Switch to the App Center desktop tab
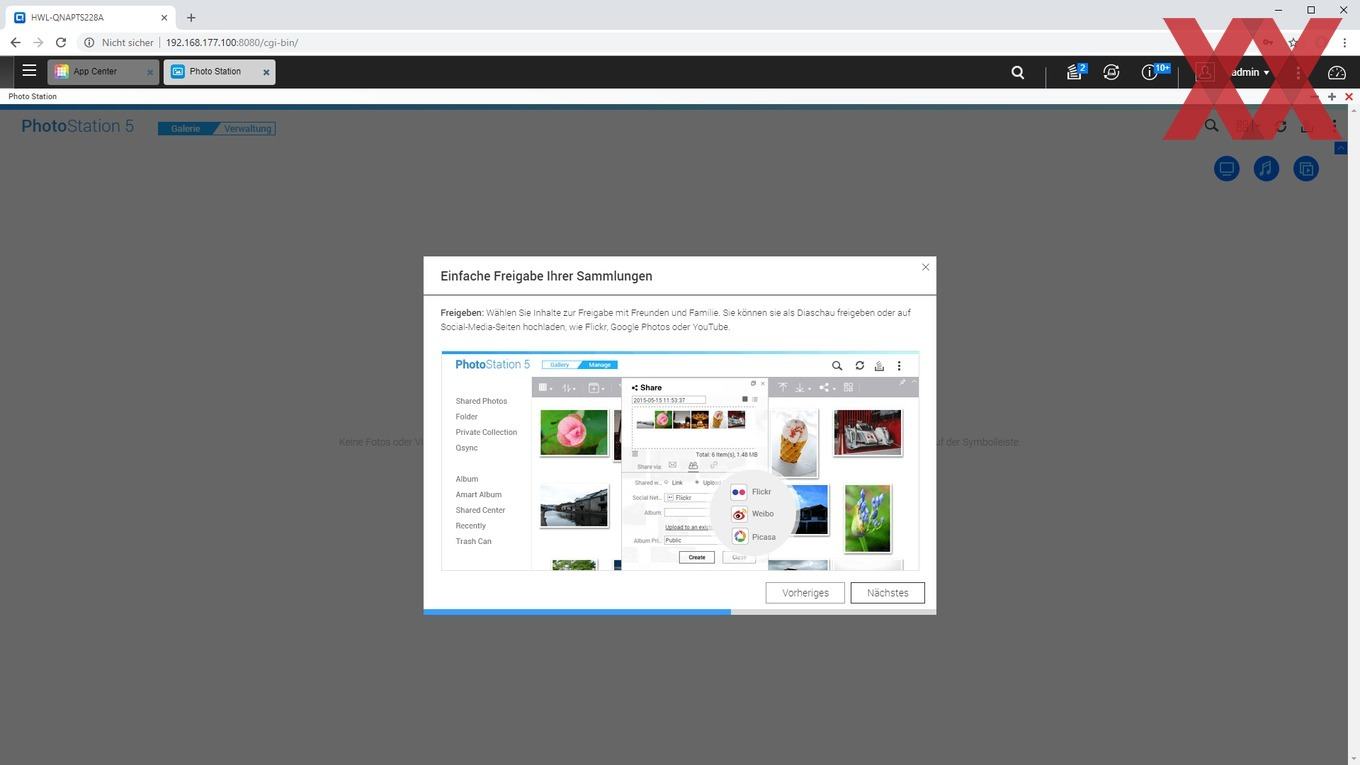 [x=103, y=72]
